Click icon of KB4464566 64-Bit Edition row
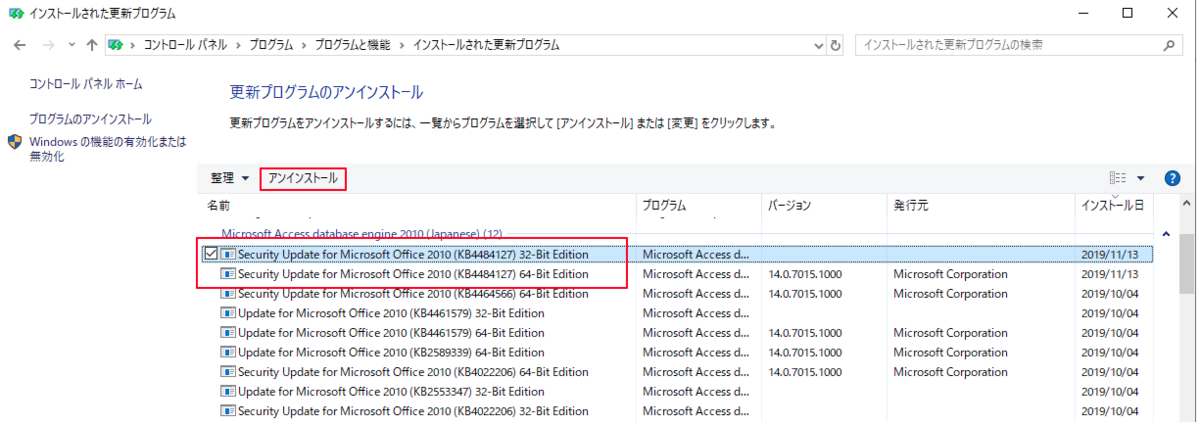The width and height of the screenshot is (1200, 425). (x=228, y=294)
